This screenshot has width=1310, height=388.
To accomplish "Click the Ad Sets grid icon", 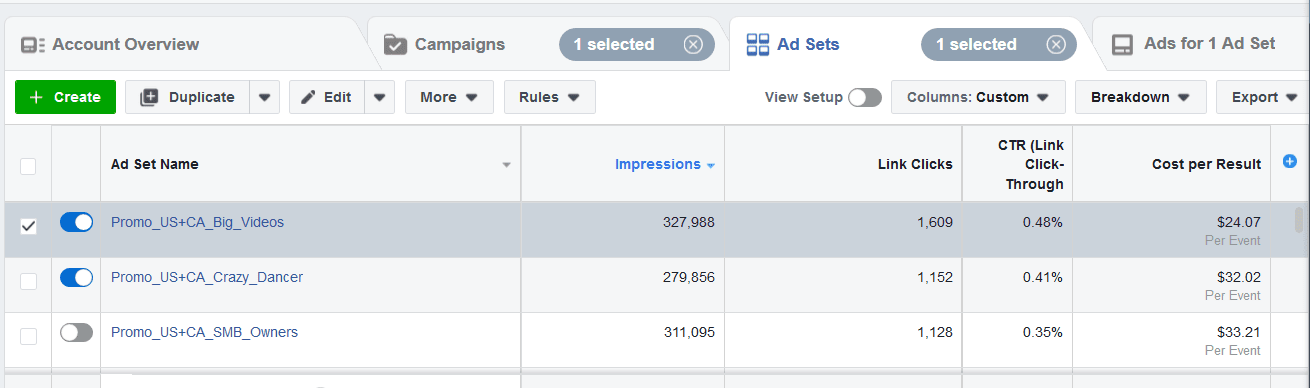I will [x=758, y=44].
